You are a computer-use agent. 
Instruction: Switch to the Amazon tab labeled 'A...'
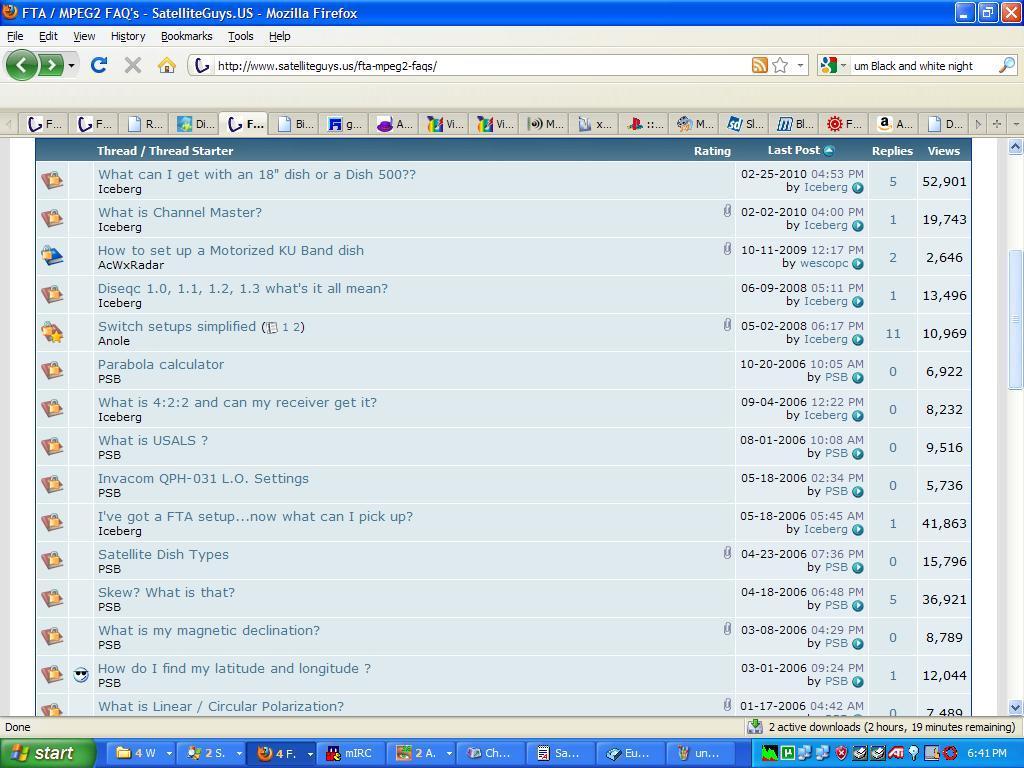(x=894, y=123)
